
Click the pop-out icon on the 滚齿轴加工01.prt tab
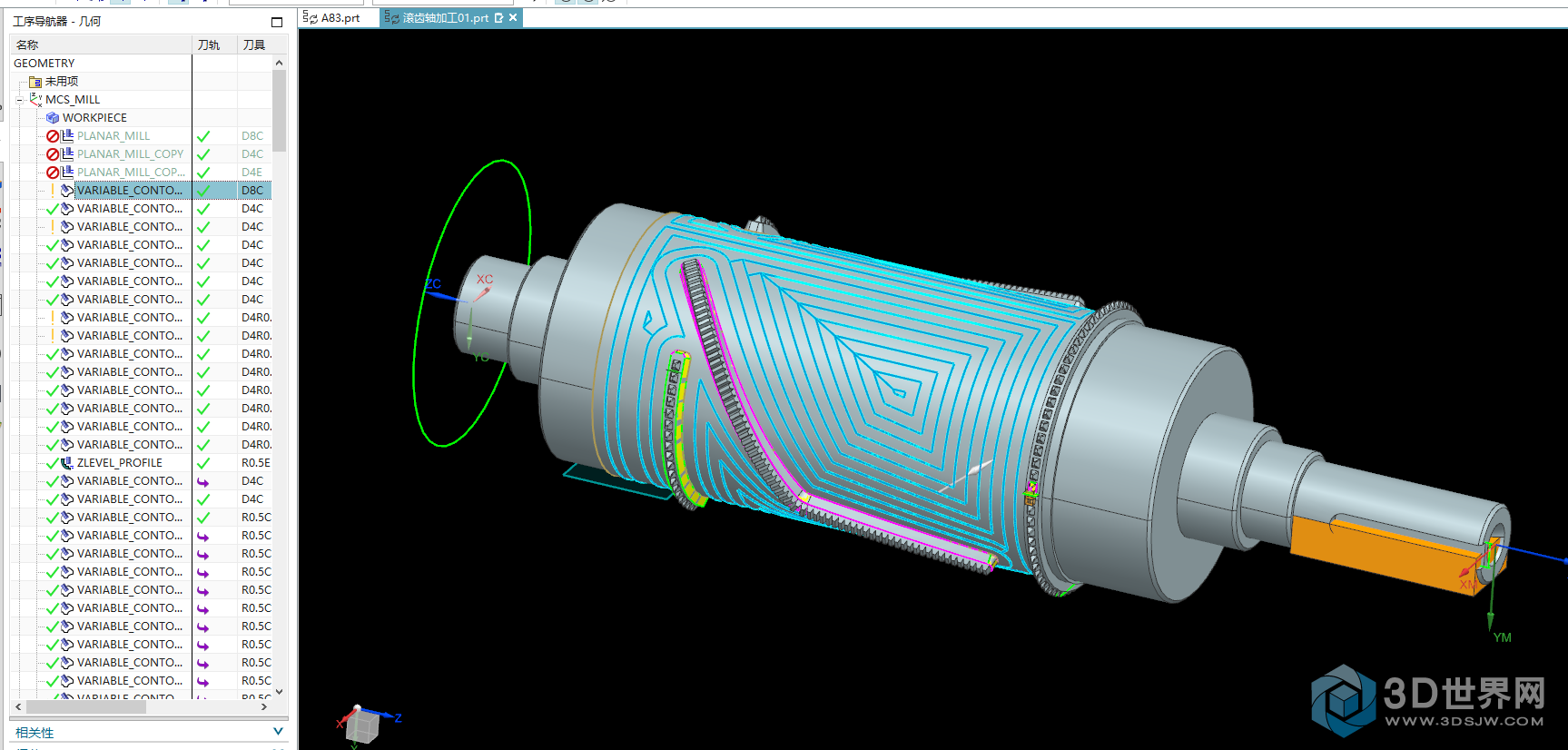(498, 17)
